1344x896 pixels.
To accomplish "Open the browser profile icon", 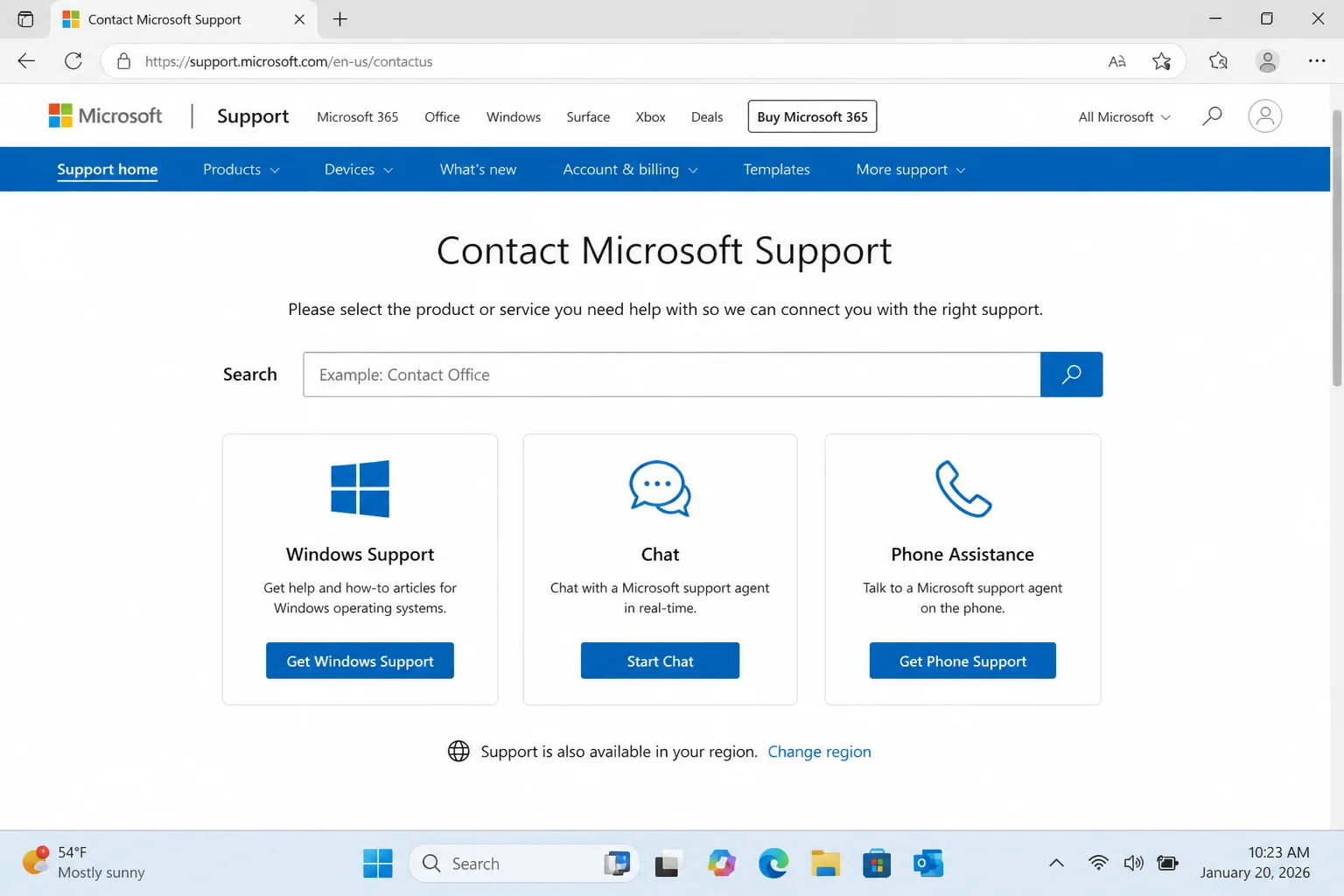I will coord(1267,61).
